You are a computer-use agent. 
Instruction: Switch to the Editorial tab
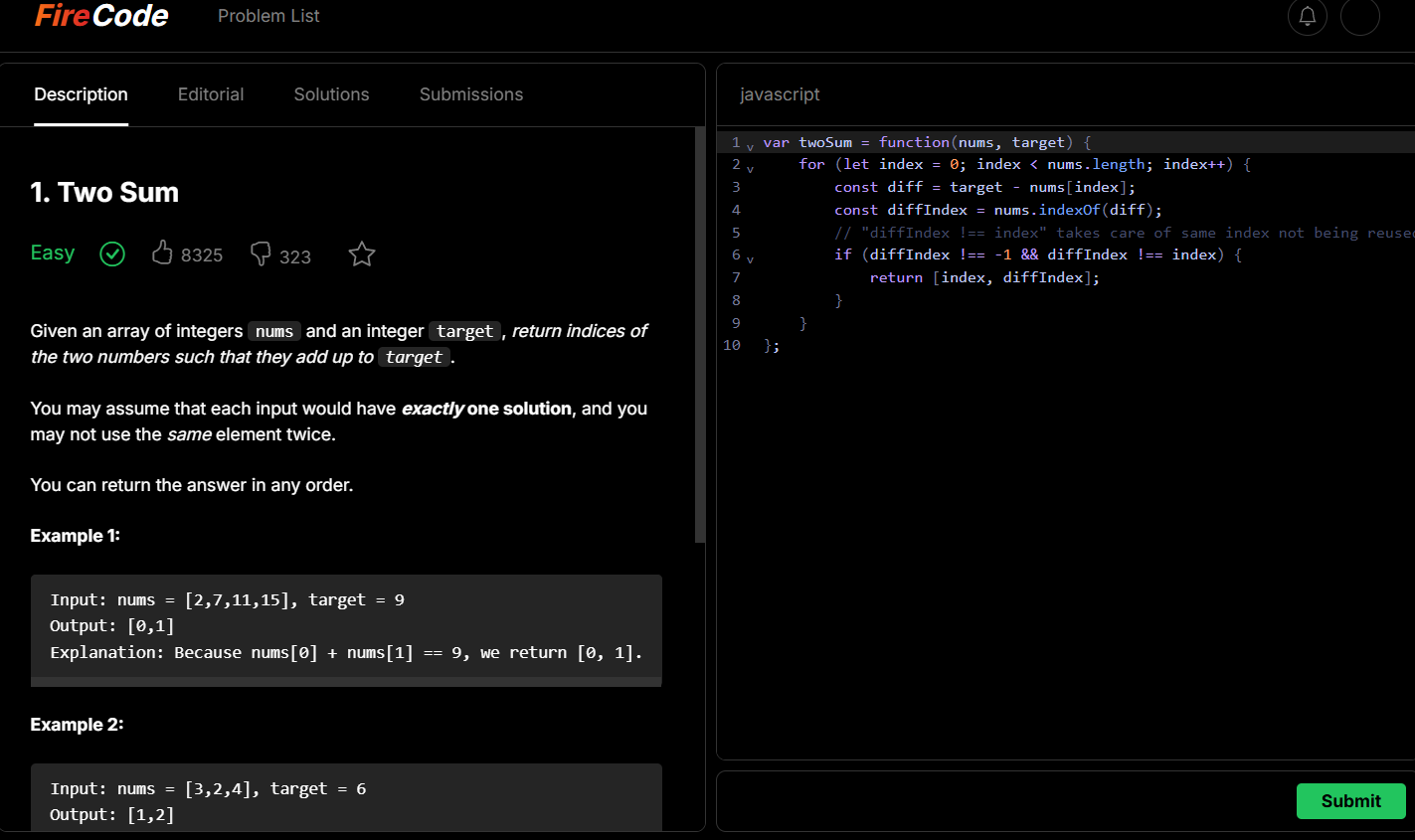tap(210, 93)
